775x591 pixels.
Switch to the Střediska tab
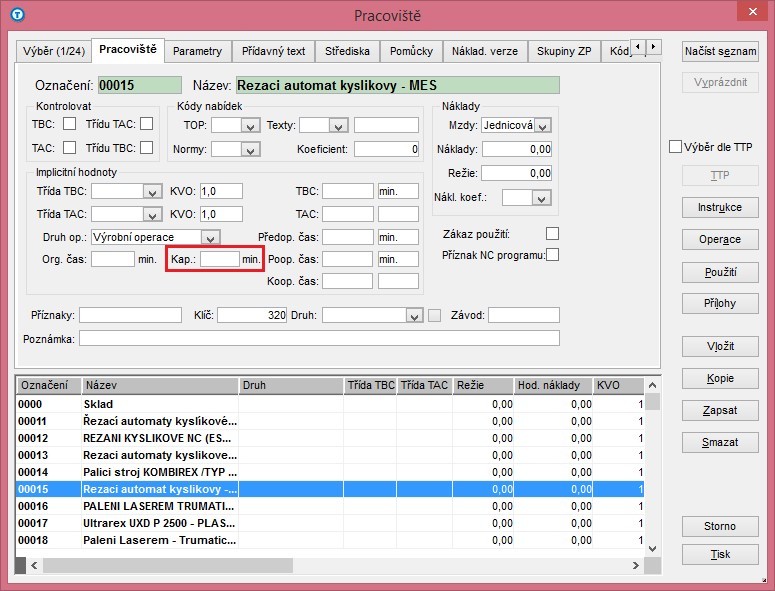click(x=347, y=51)
